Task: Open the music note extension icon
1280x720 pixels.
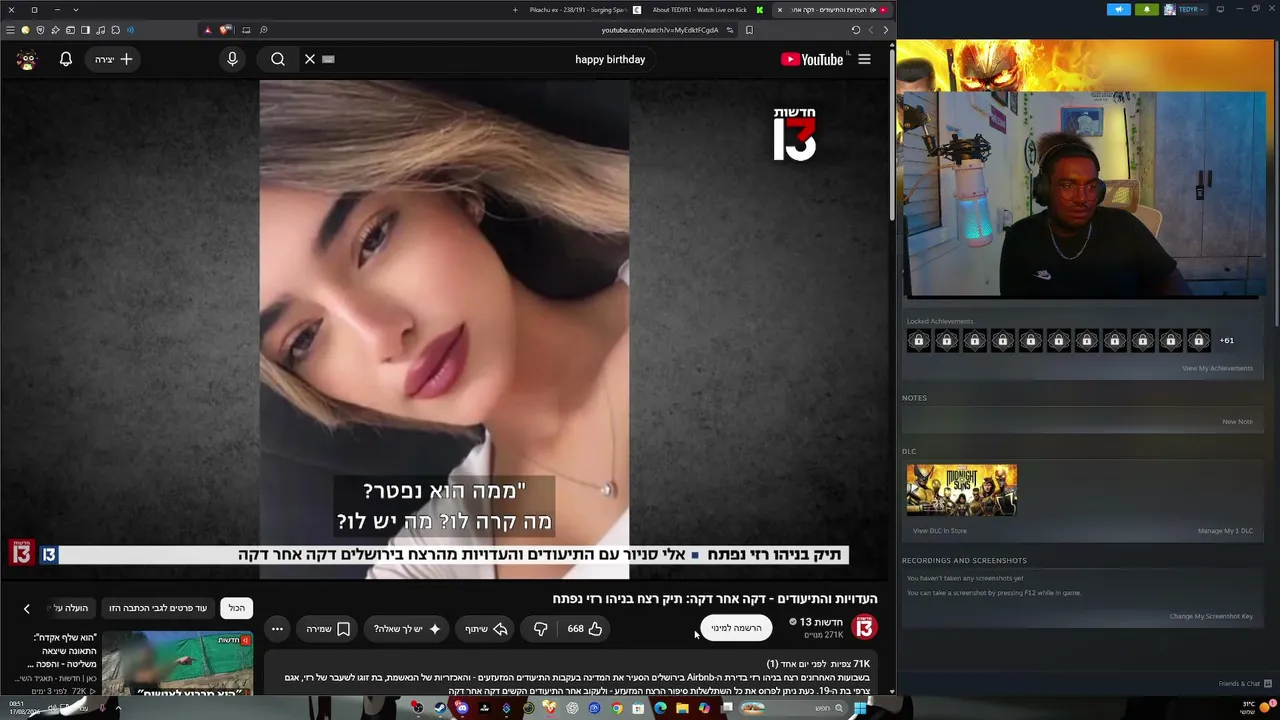Action: pyautogui.click(x=100, y=30)
